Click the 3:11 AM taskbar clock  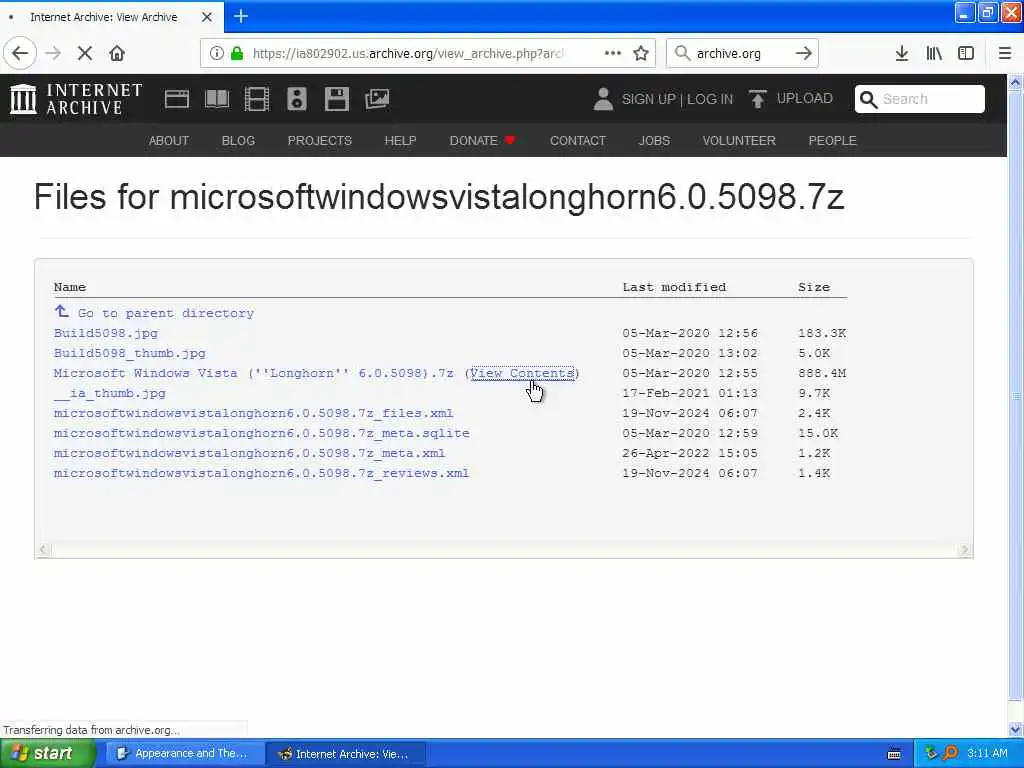point(987,754)
